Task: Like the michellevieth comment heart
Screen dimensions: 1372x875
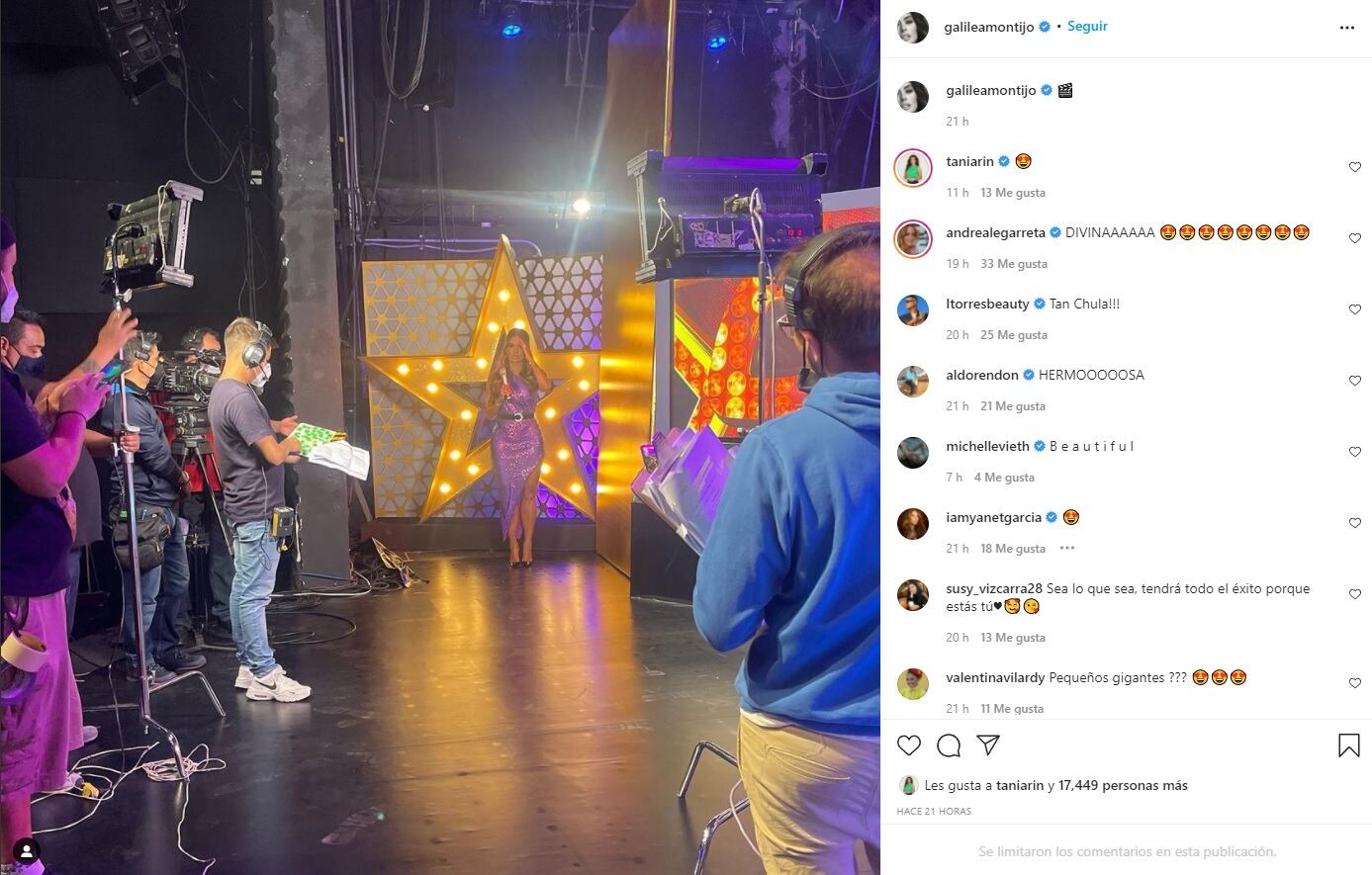Action: (x=1355, y=452)
